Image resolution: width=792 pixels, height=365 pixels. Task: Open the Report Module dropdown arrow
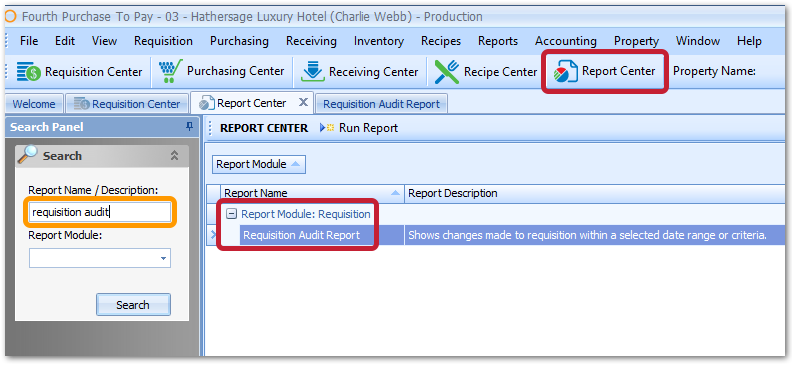coord(163,258)
